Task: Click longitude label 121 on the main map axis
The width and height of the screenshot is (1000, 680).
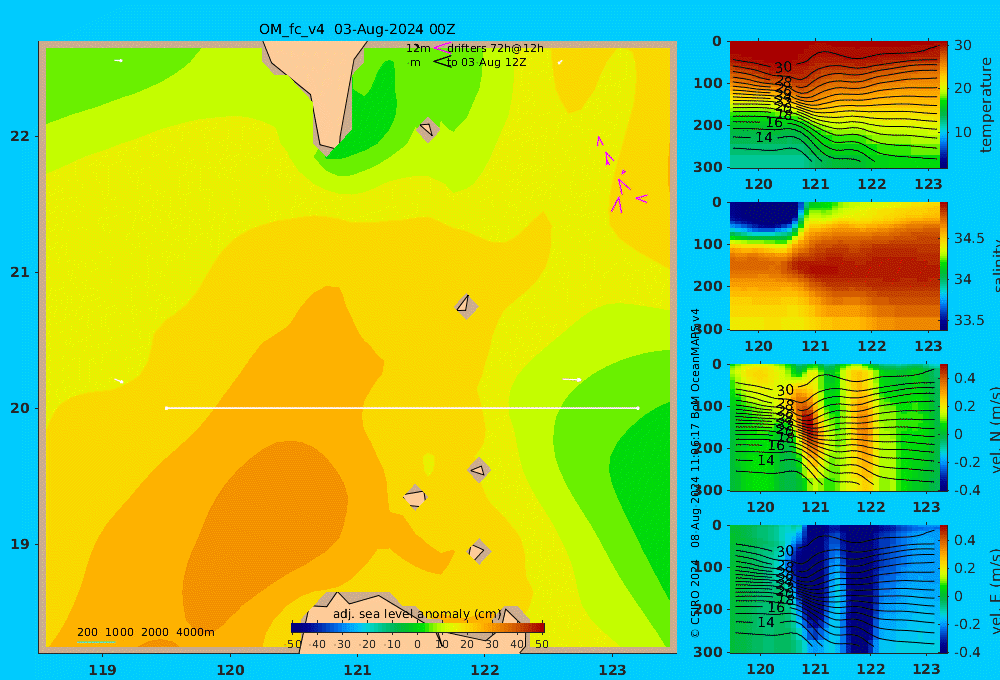Action: 357,670
